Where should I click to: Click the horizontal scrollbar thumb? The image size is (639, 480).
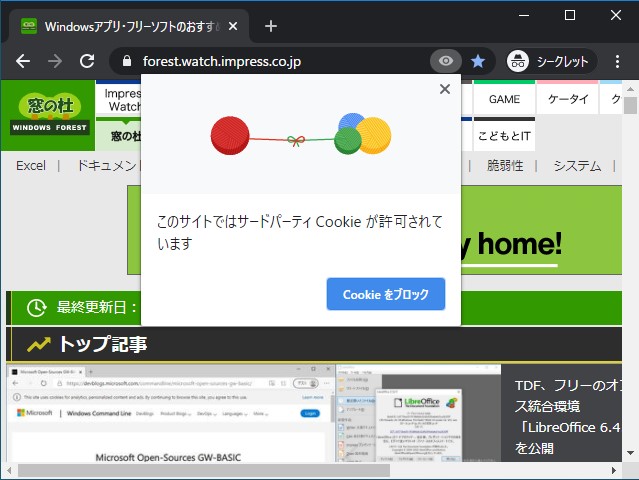coord(204,470)
